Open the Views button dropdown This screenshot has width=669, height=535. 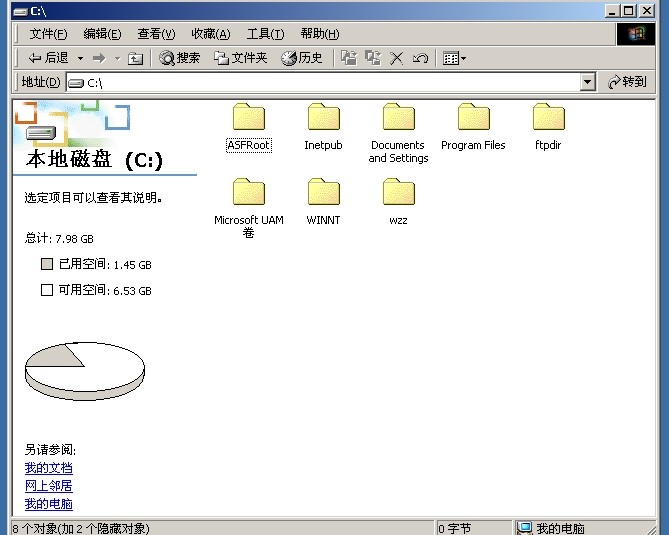point(454,58)
